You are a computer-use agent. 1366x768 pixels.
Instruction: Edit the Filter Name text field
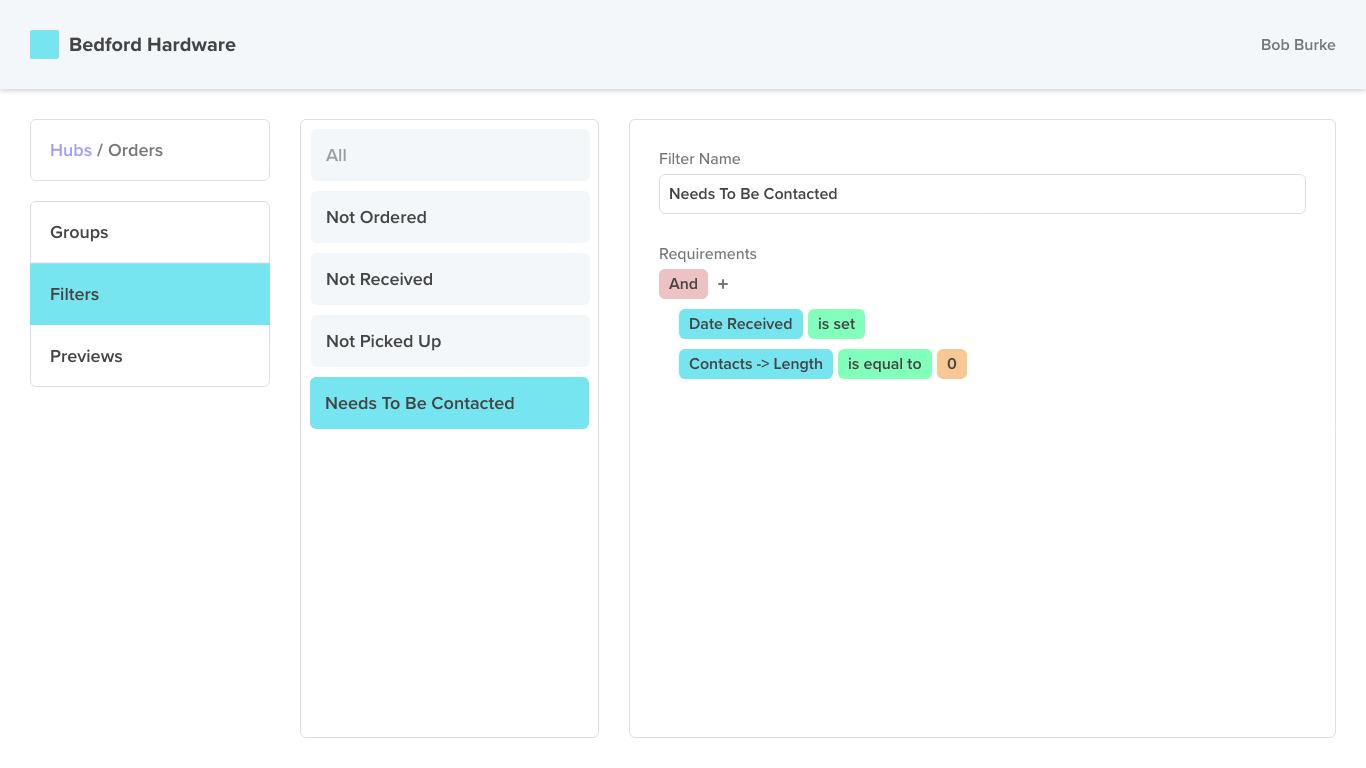981,194
